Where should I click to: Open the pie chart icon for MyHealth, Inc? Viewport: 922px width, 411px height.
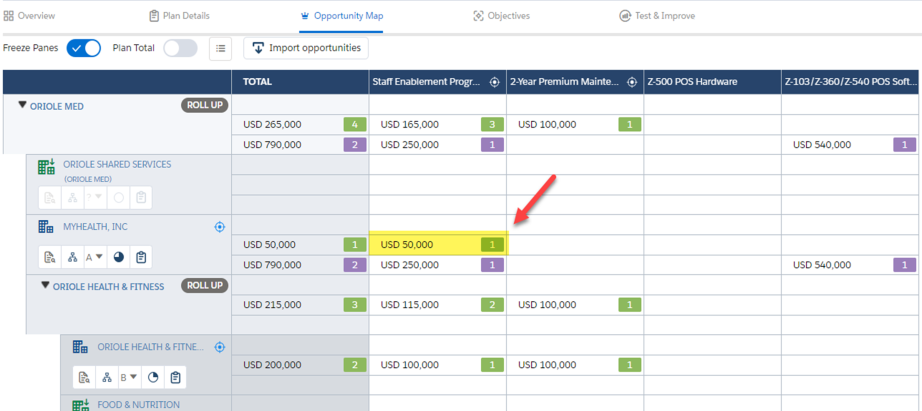pyautogui.click(x=119, y=257)
